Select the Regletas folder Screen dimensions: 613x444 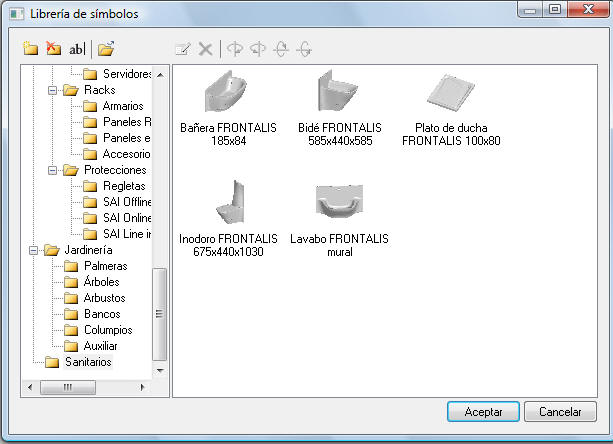click(115, 186)
